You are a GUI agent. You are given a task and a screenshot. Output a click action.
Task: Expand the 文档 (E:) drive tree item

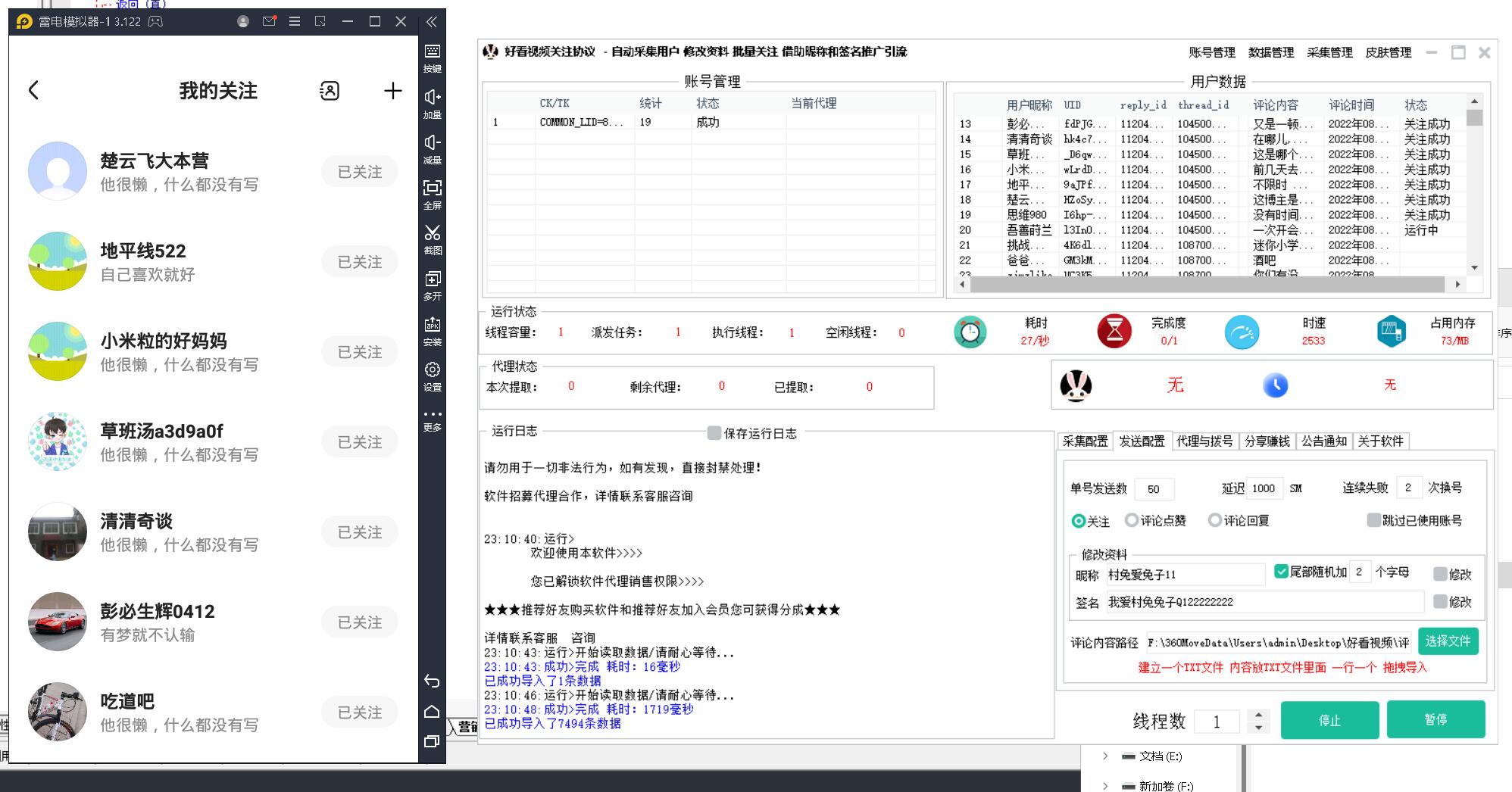(1105, 756)
